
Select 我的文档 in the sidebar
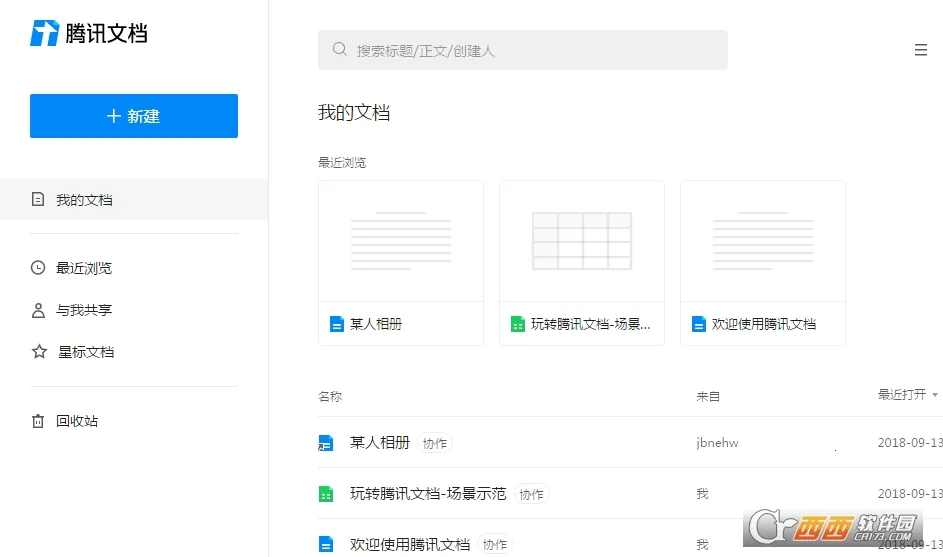click(x=84, y=200)
